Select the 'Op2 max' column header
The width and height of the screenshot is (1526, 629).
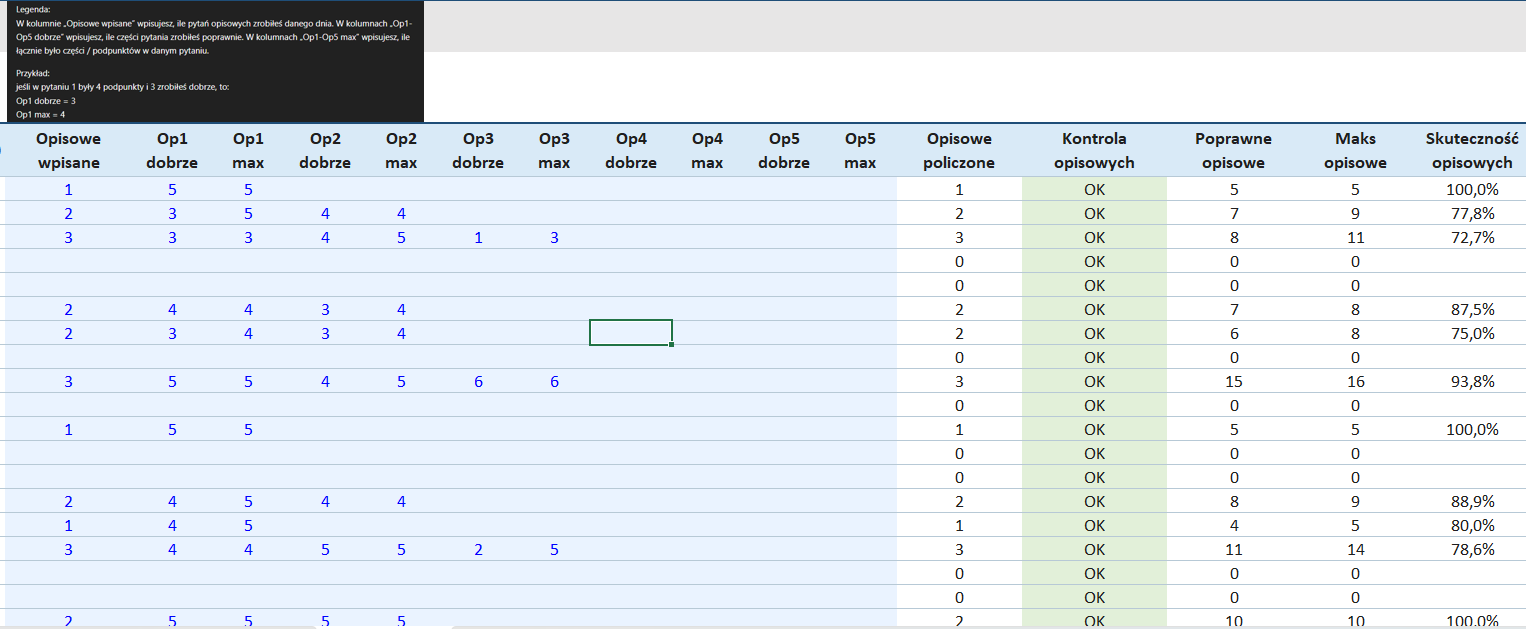point(401,150)
